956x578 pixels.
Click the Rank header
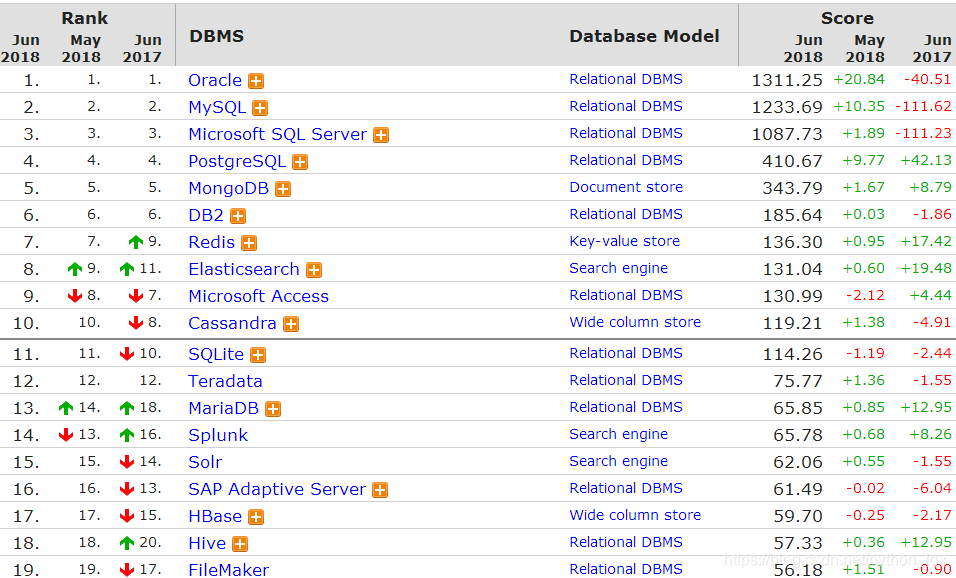pos(84,18)
